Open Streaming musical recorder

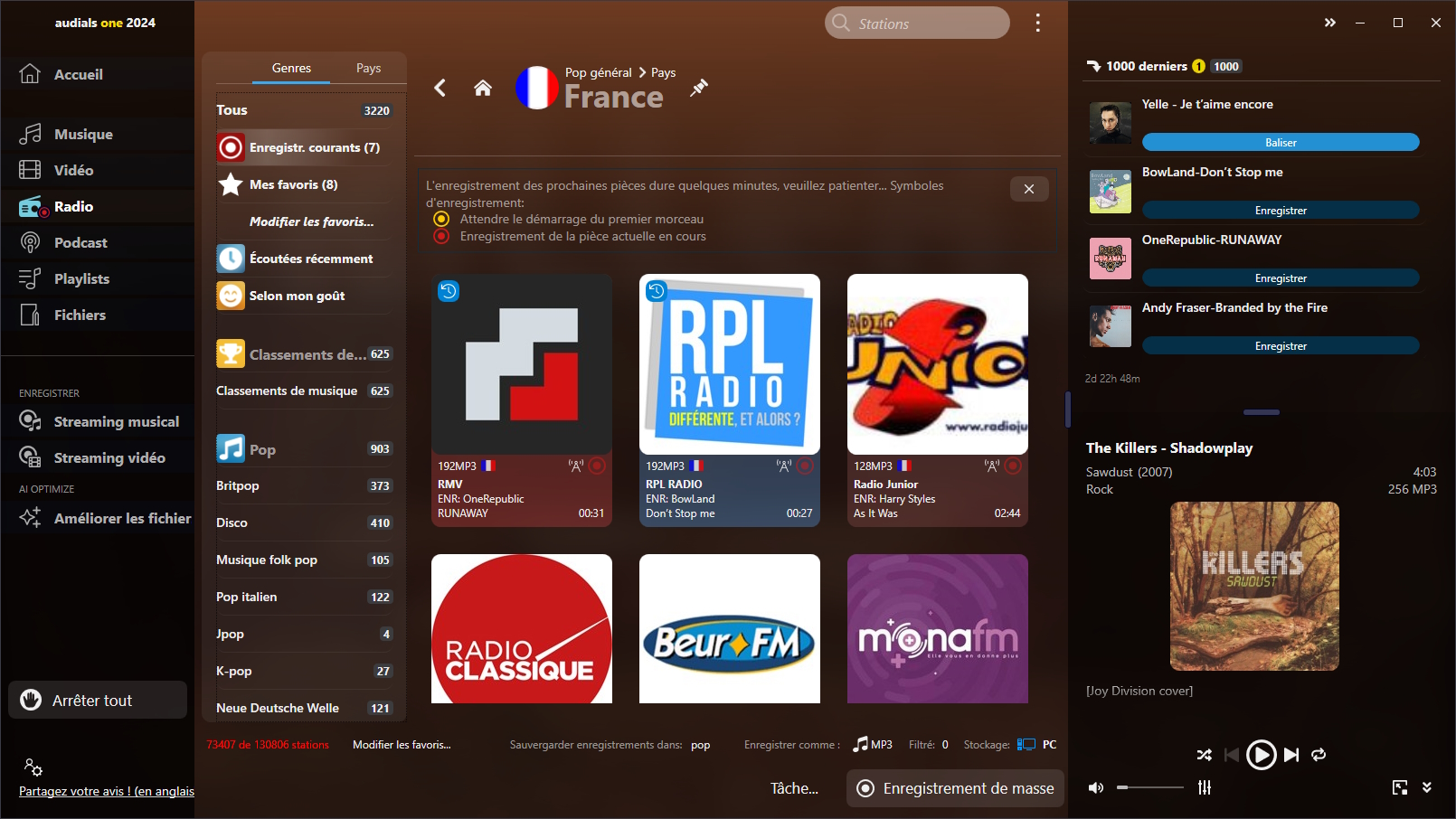[x=97, y=421]
